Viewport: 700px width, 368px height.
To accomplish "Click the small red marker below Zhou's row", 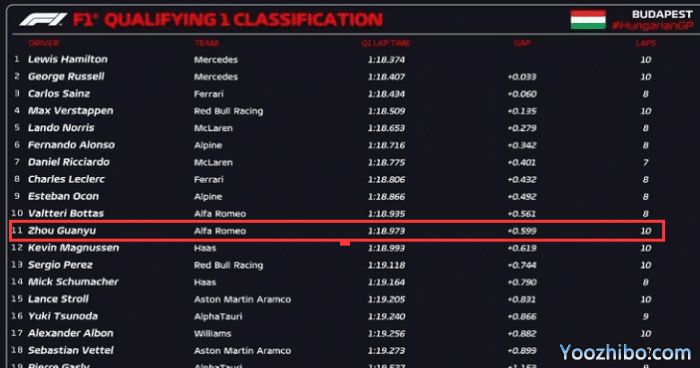I will [345, 243].
